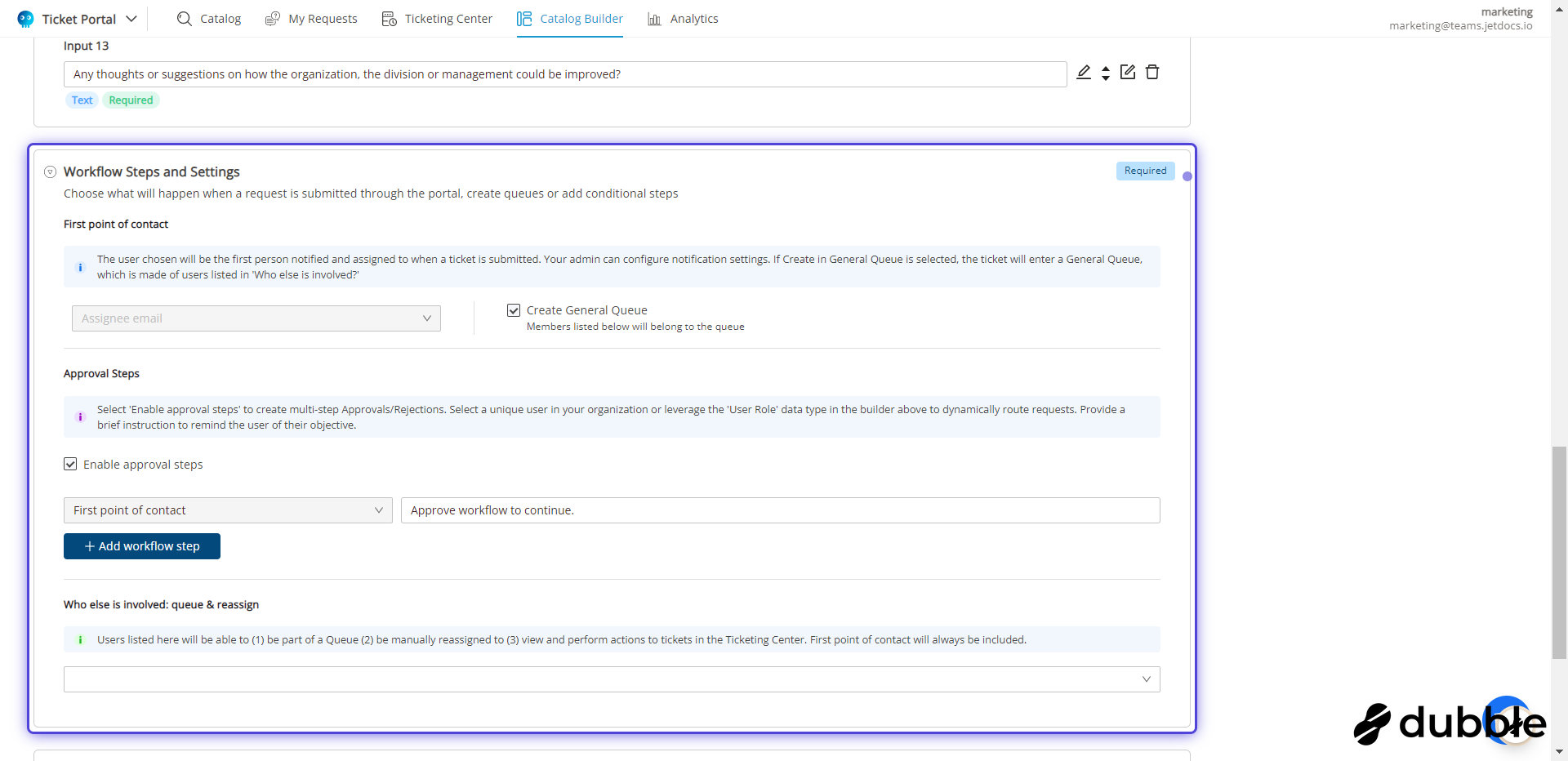Toggle the Enable approval steps checkbox

click(x=70, y=465)
